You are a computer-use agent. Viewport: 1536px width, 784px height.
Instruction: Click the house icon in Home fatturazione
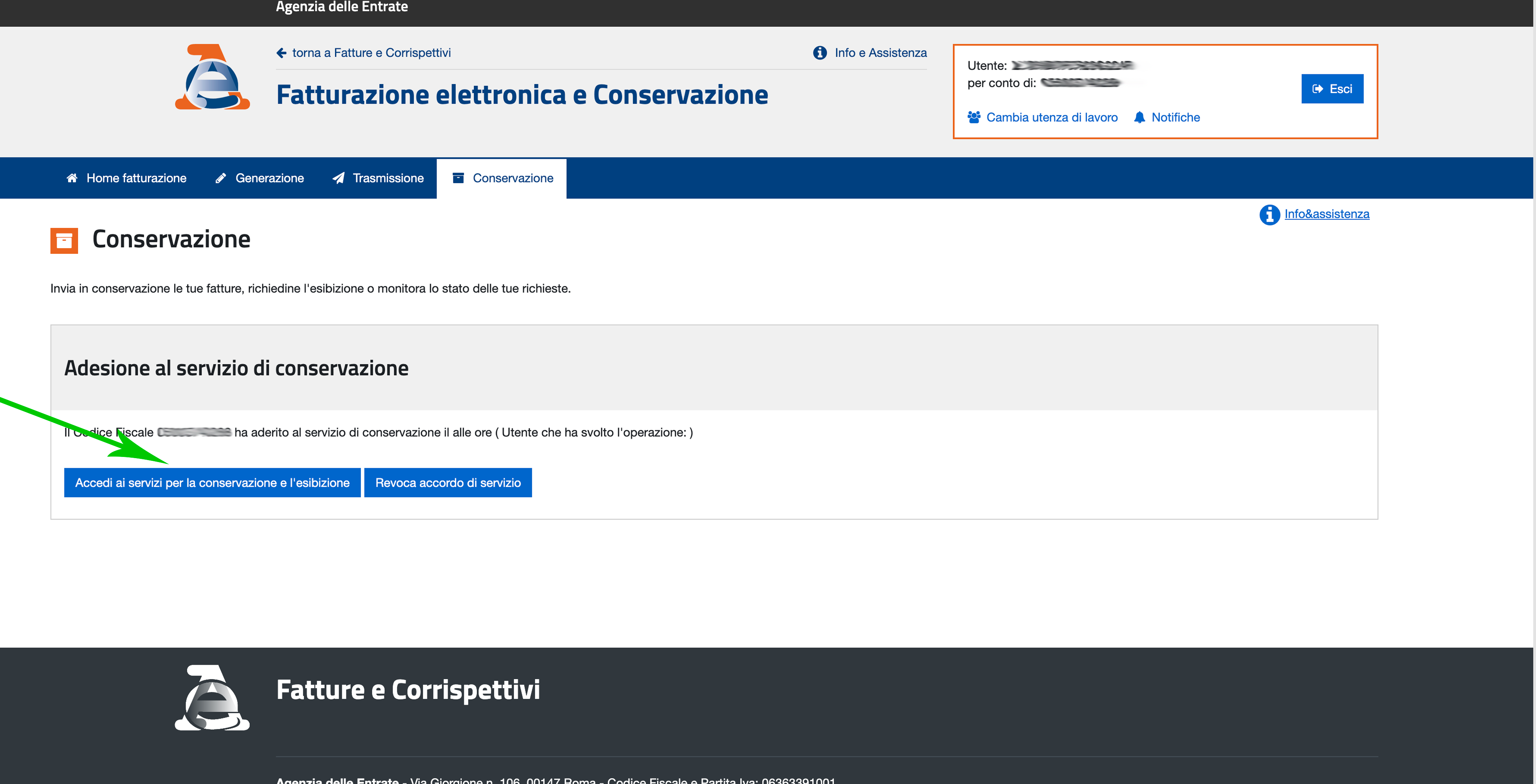pos(72,178)
